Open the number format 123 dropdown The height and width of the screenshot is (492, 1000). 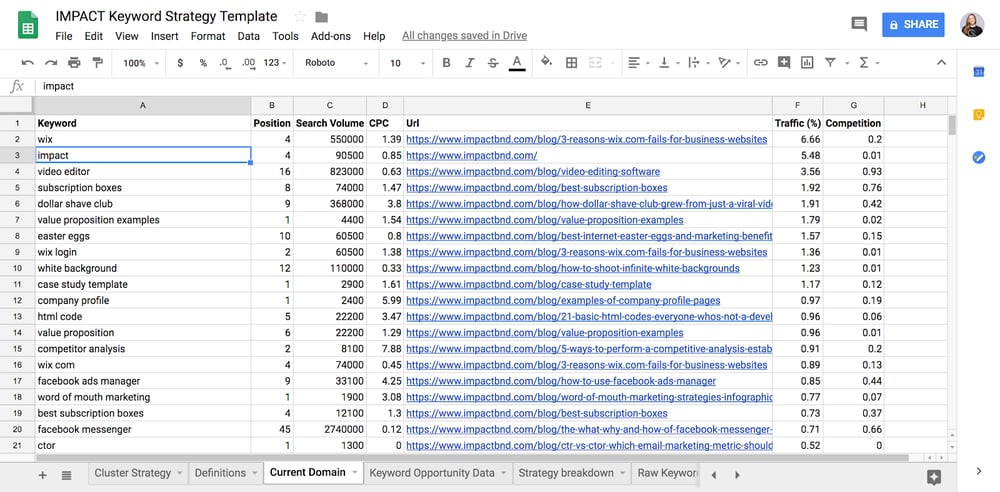coord(275,63)
